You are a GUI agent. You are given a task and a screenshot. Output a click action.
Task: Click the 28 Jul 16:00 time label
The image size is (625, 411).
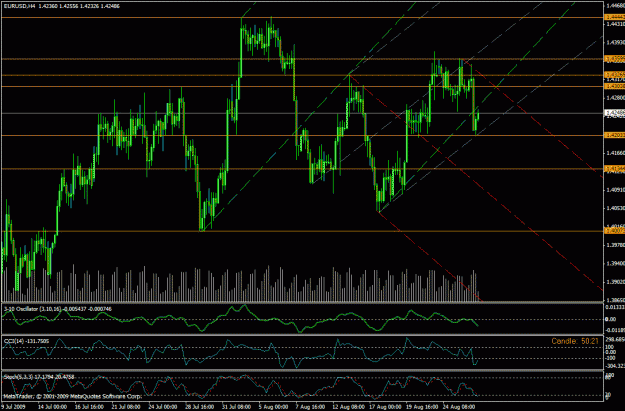pos(199,407)
